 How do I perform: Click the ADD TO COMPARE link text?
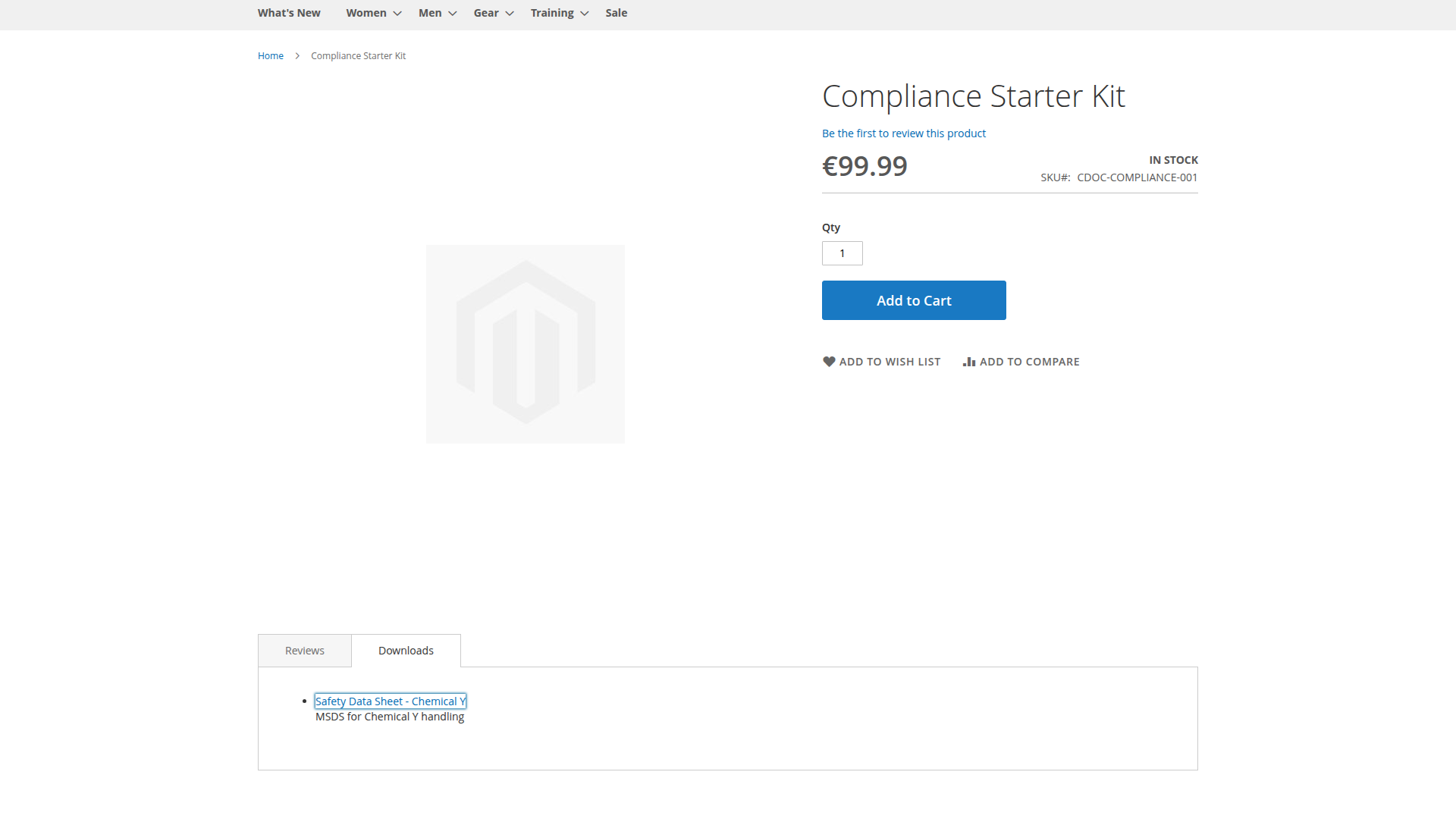pyautogui.click(x=1029, y=362)
